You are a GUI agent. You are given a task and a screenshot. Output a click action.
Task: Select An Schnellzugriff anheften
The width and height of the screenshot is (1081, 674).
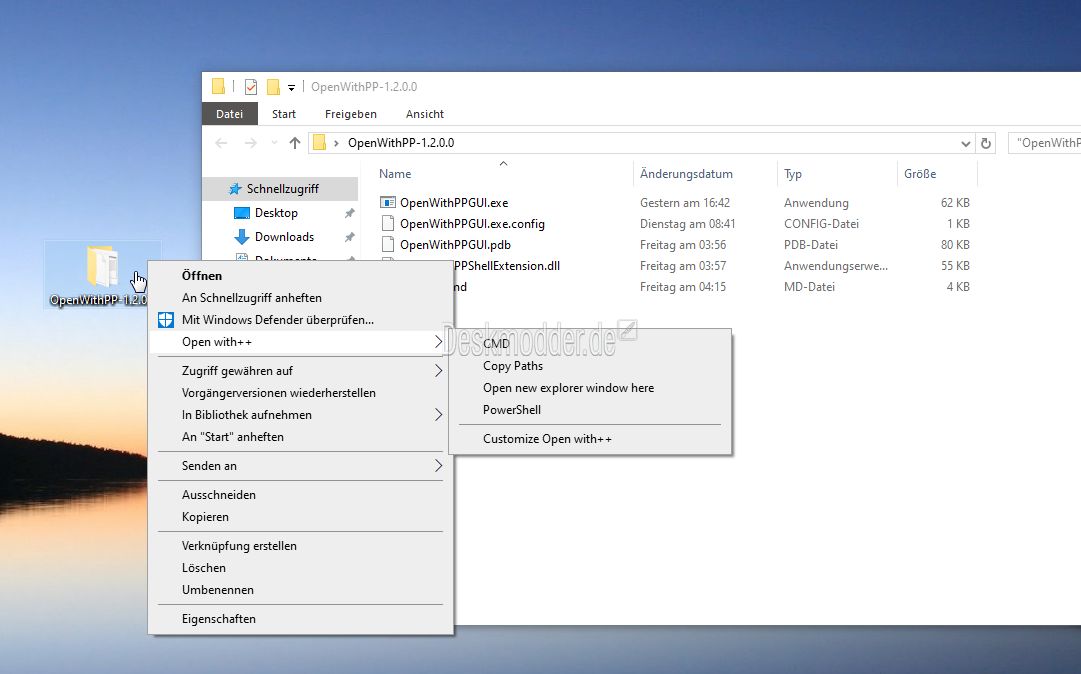tap(301, 298)
